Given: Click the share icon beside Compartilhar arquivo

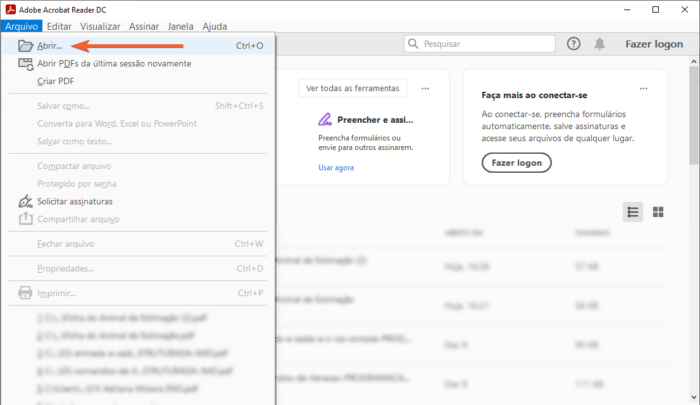Looking at the screenshot, I should coord(25,218).
